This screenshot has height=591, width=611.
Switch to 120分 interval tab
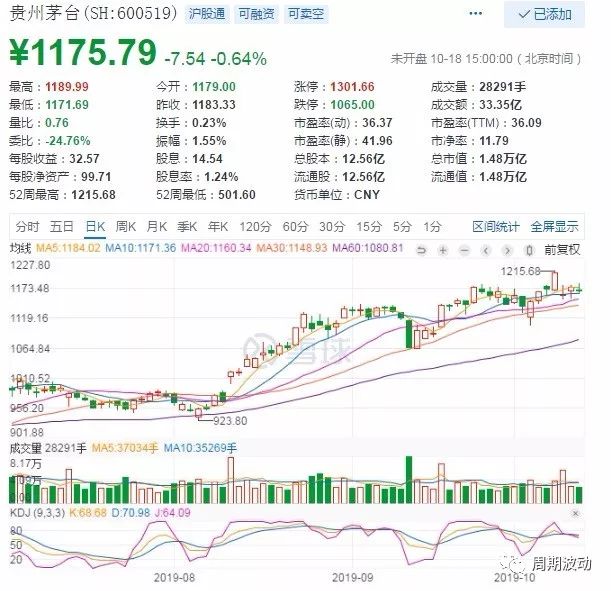coord(255,226)
